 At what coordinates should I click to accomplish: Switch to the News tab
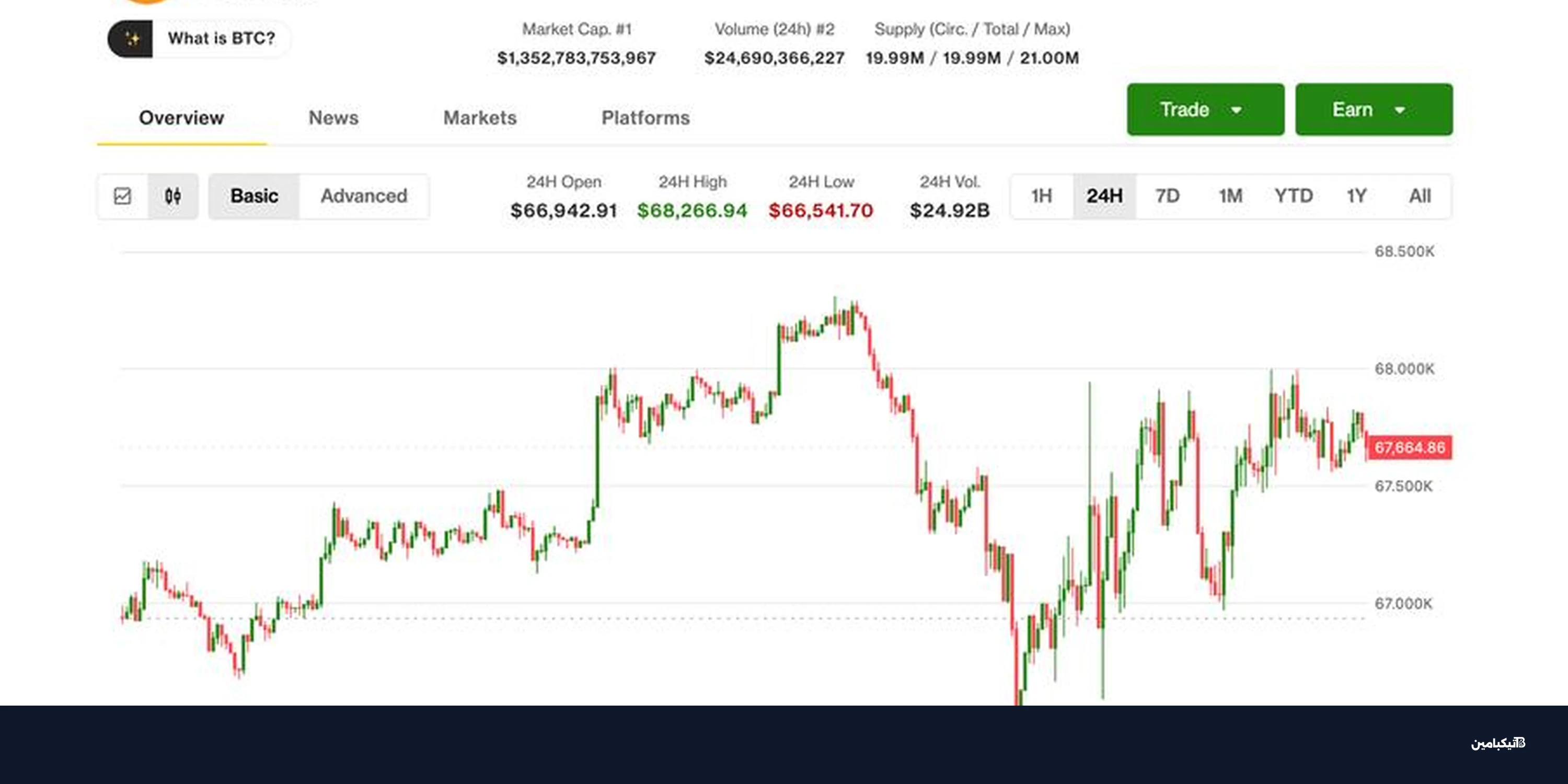[x=333, y=118]
